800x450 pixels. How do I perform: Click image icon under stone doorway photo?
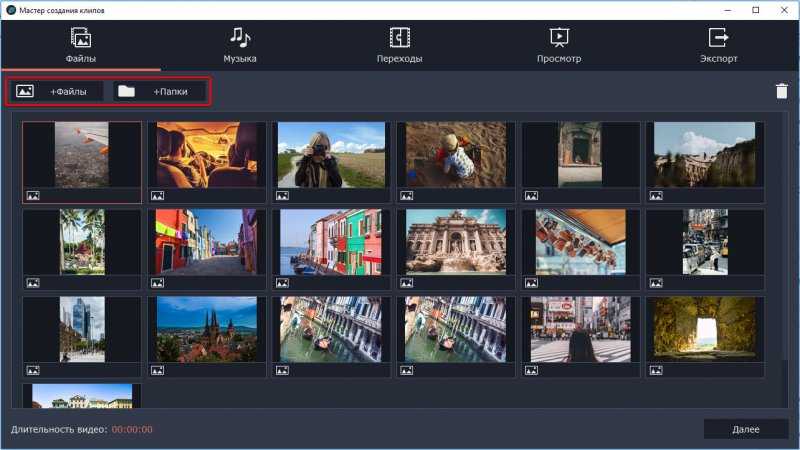[x=531, y=195]
